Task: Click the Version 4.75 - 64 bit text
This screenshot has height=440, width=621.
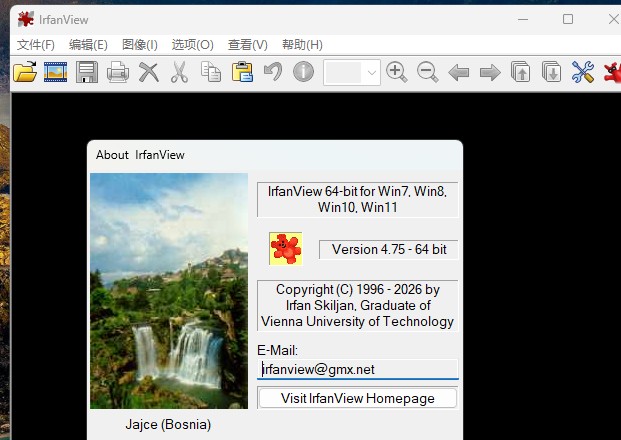Action: point(389,249)
